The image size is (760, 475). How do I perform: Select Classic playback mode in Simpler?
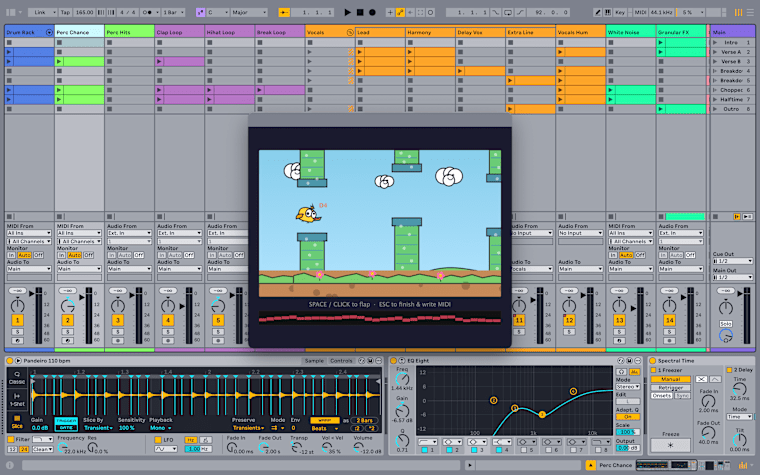(17, 378)
